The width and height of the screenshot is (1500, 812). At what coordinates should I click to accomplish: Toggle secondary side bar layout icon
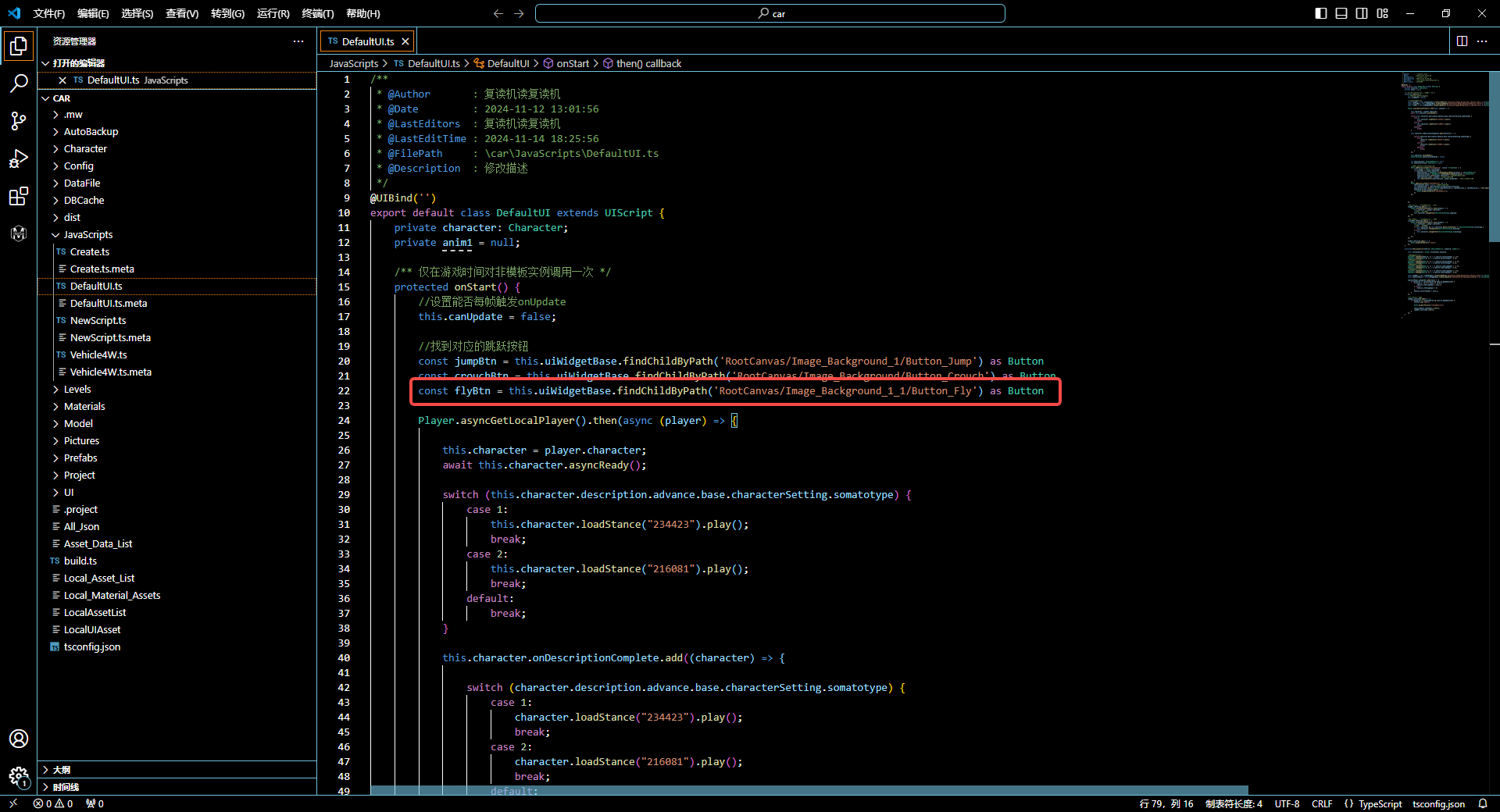coord(1362,13)
